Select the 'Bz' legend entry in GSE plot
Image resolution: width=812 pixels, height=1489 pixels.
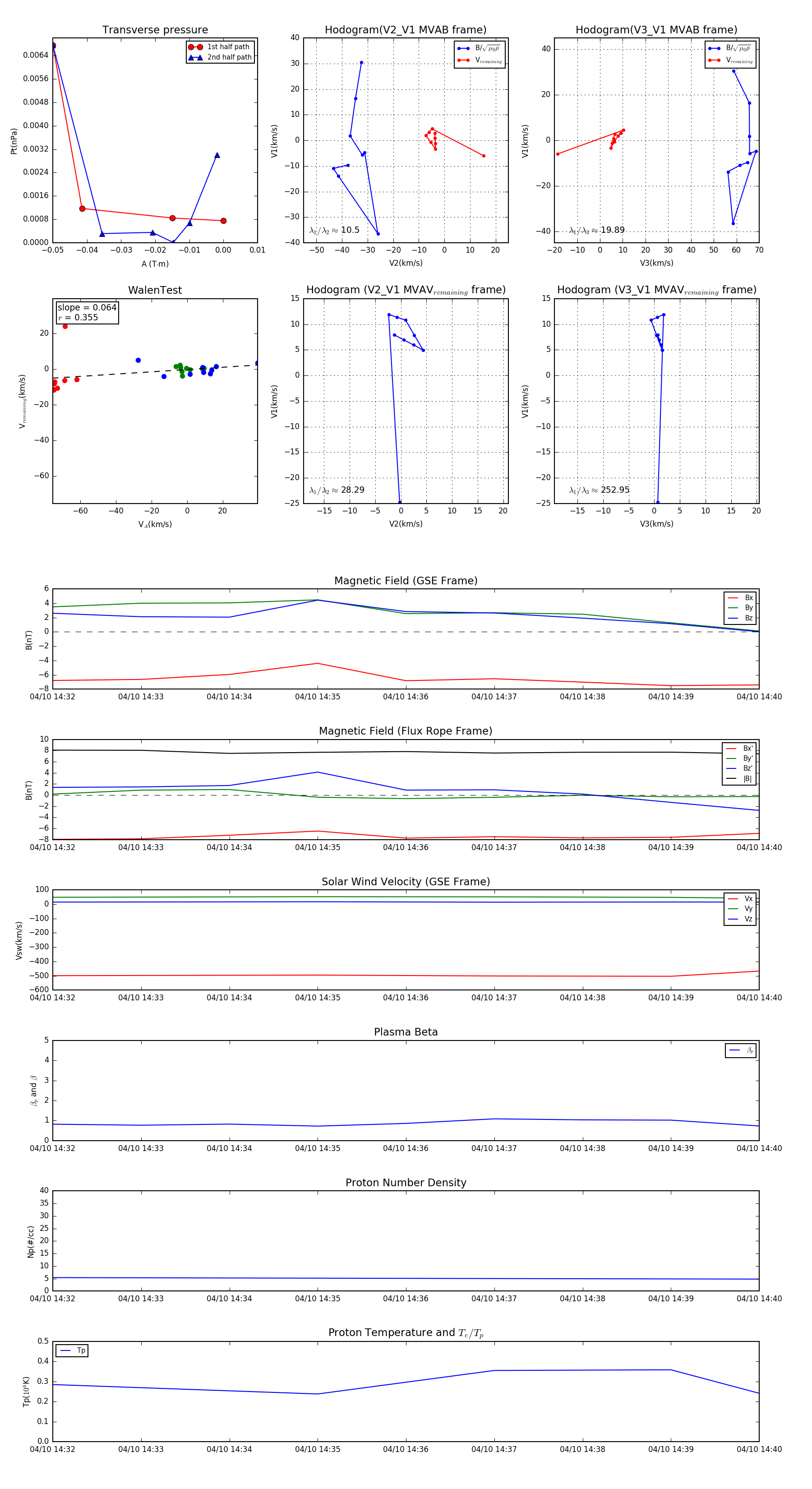(741, 618)
